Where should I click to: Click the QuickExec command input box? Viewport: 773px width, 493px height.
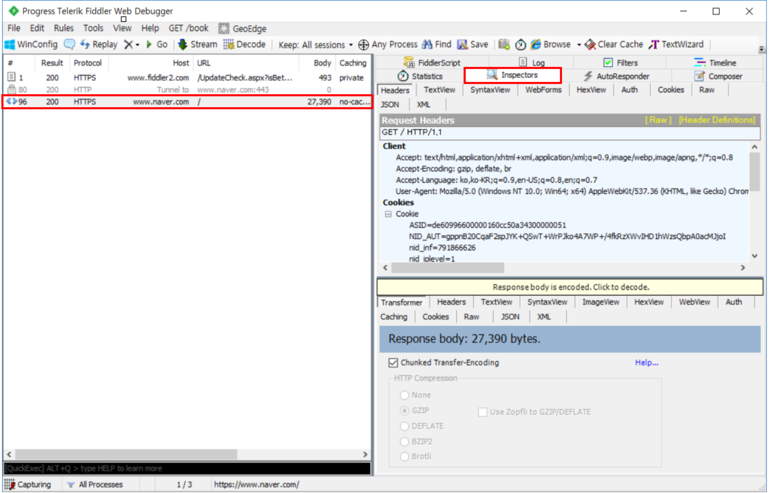(187, 468)
